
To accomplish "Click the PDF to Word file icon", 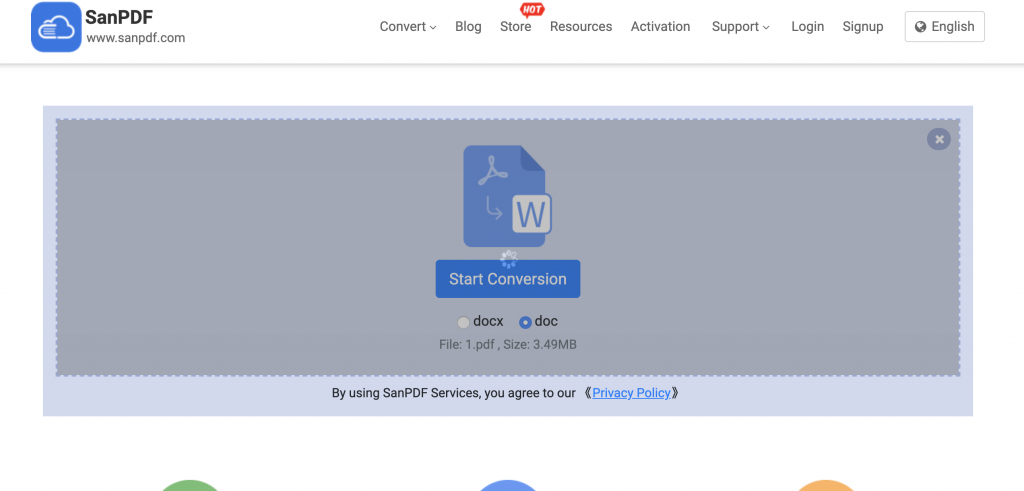I will [x=508, y=196].
